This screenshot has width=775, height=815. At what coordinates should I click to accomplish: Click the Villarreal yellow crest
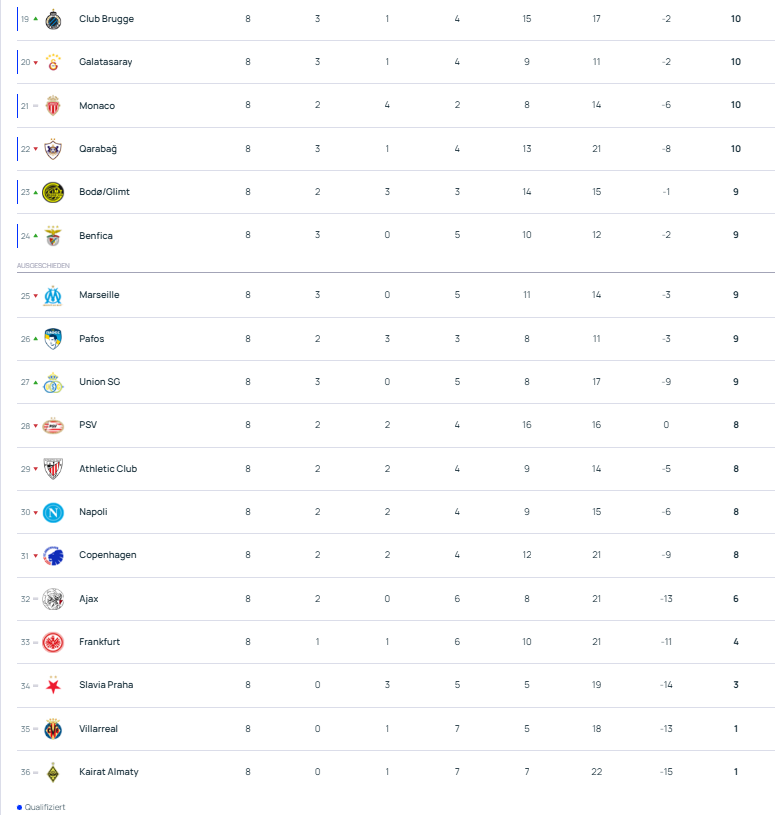point(53,729)
